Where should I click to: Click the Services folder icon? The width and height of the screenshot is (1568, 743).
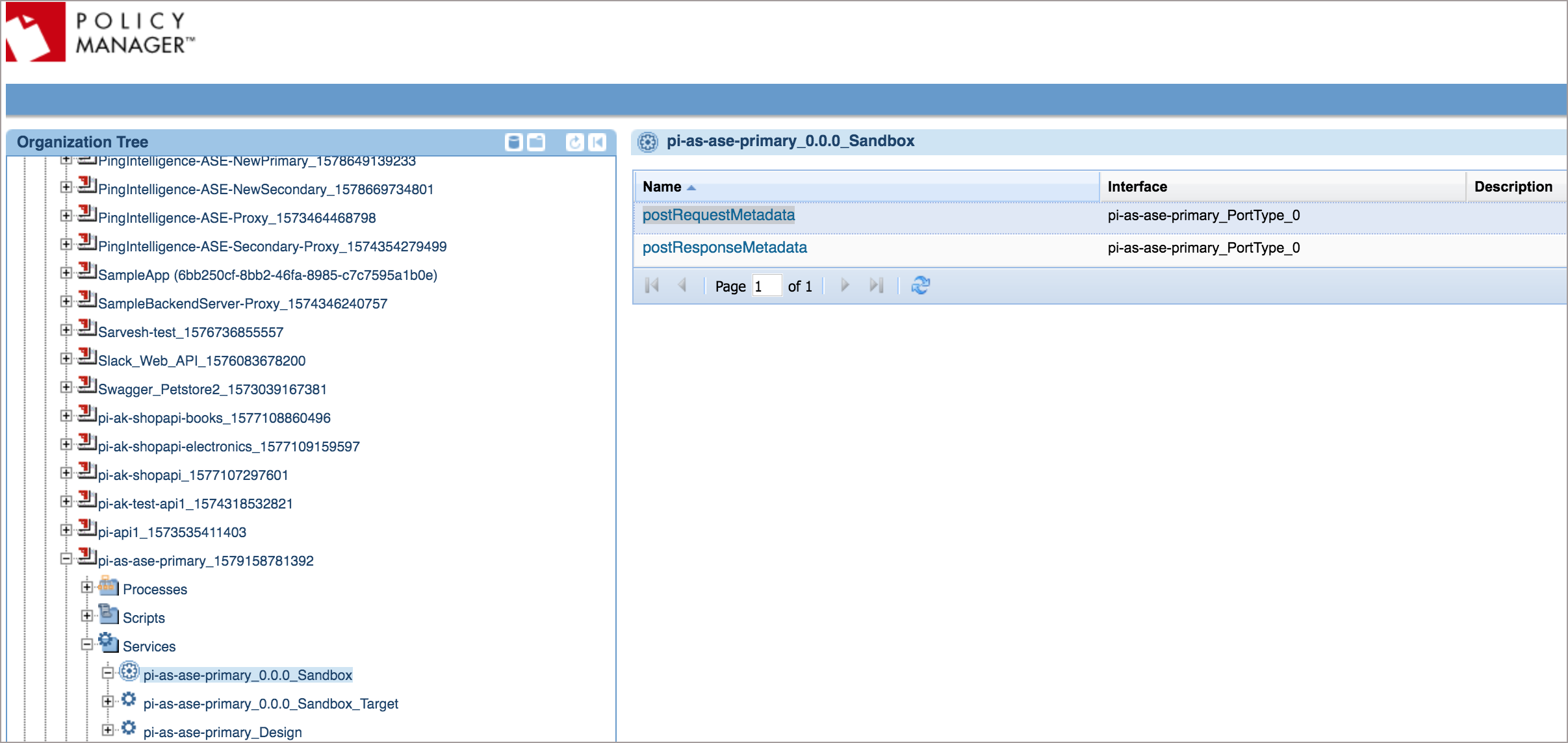(109, 643)
